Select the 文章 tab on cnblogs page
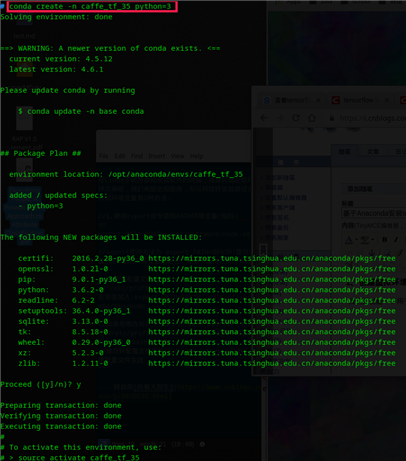 tap(373, 152)
